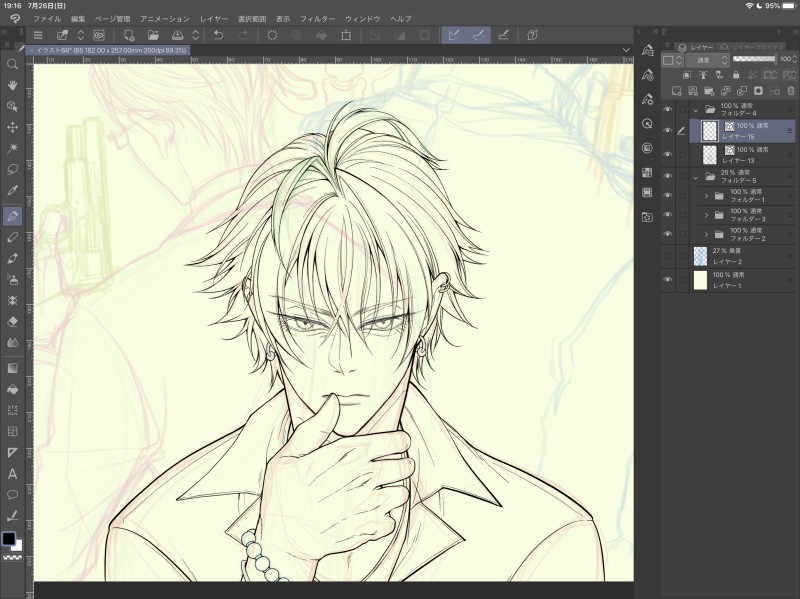Click Clip Studio logo icon
This screenshot has width=800, height=599.
[15, 19]
